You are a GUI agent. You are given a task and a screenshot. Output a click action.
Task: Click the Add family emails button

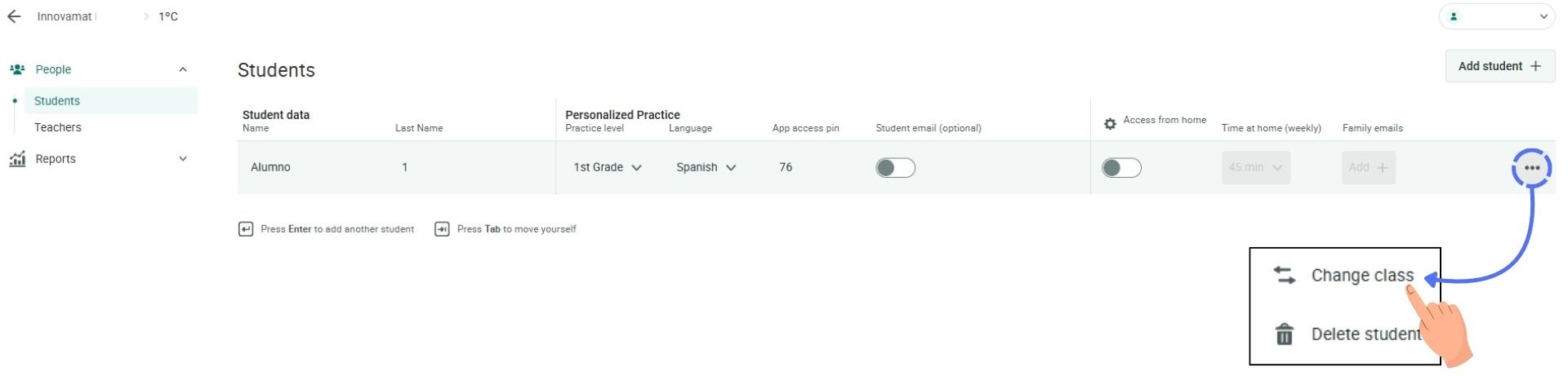pyautogui.click(x=1368, y=167)
